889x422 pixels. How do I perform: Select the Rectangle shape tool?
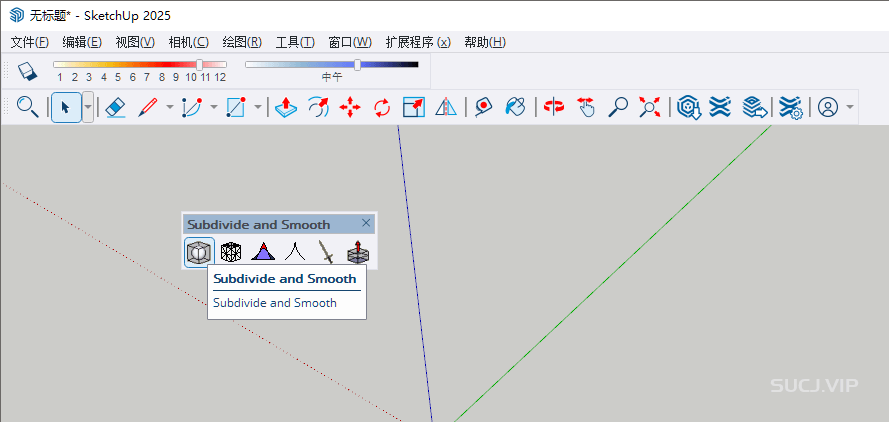click(235, 107)
